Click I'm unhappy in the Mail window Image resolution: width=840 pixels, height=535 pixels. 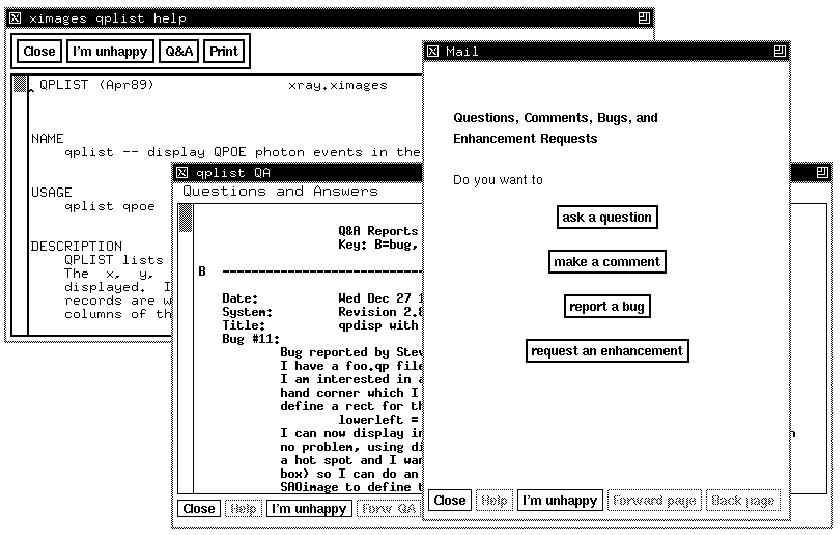click(560, 500)
